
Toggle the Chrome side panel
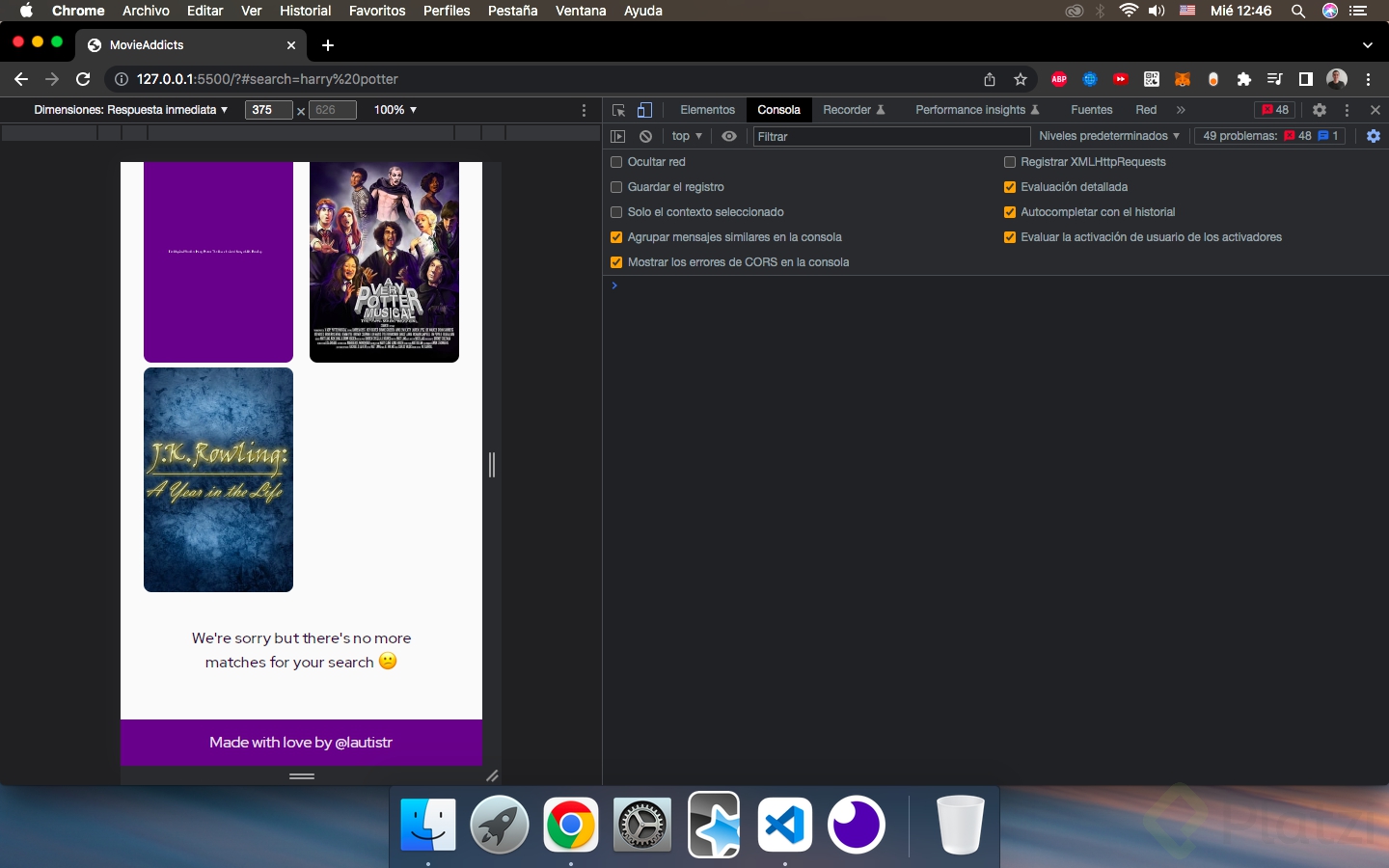tap(1306, 79)
